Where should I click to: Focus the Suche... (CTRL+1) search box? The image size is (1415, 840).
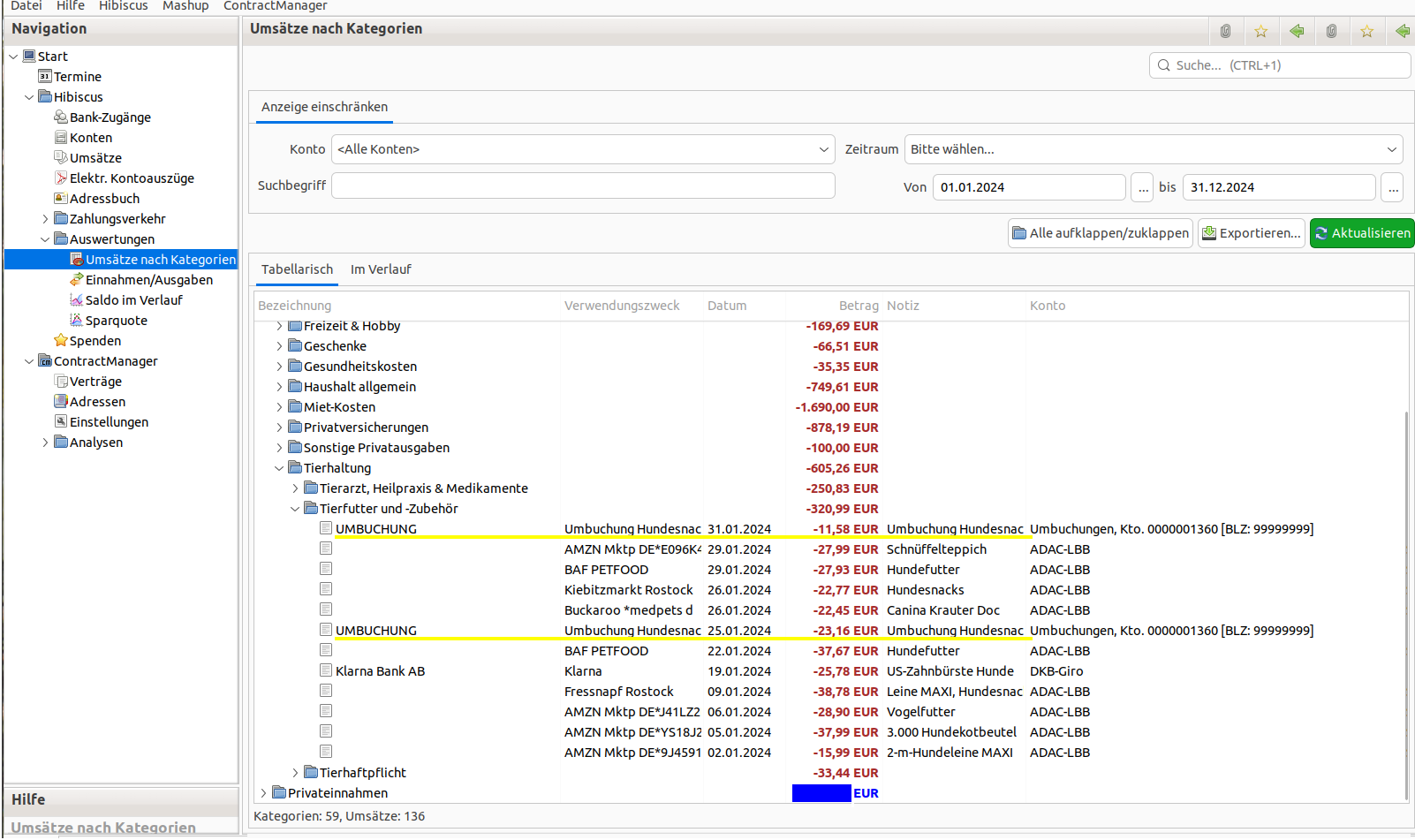pyautogui.click(x=1280, y=65)
